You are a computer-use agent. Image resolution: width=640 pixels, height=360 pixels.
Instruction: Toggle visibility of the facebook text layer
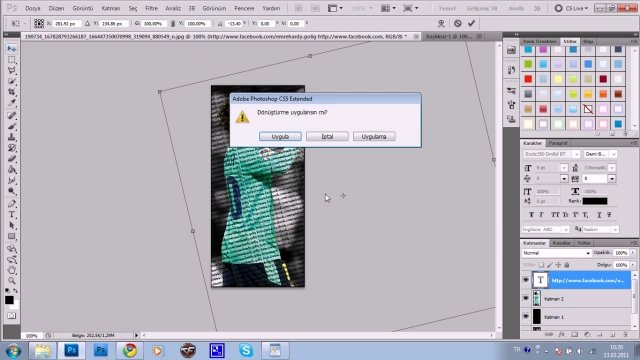click(526, 280)
